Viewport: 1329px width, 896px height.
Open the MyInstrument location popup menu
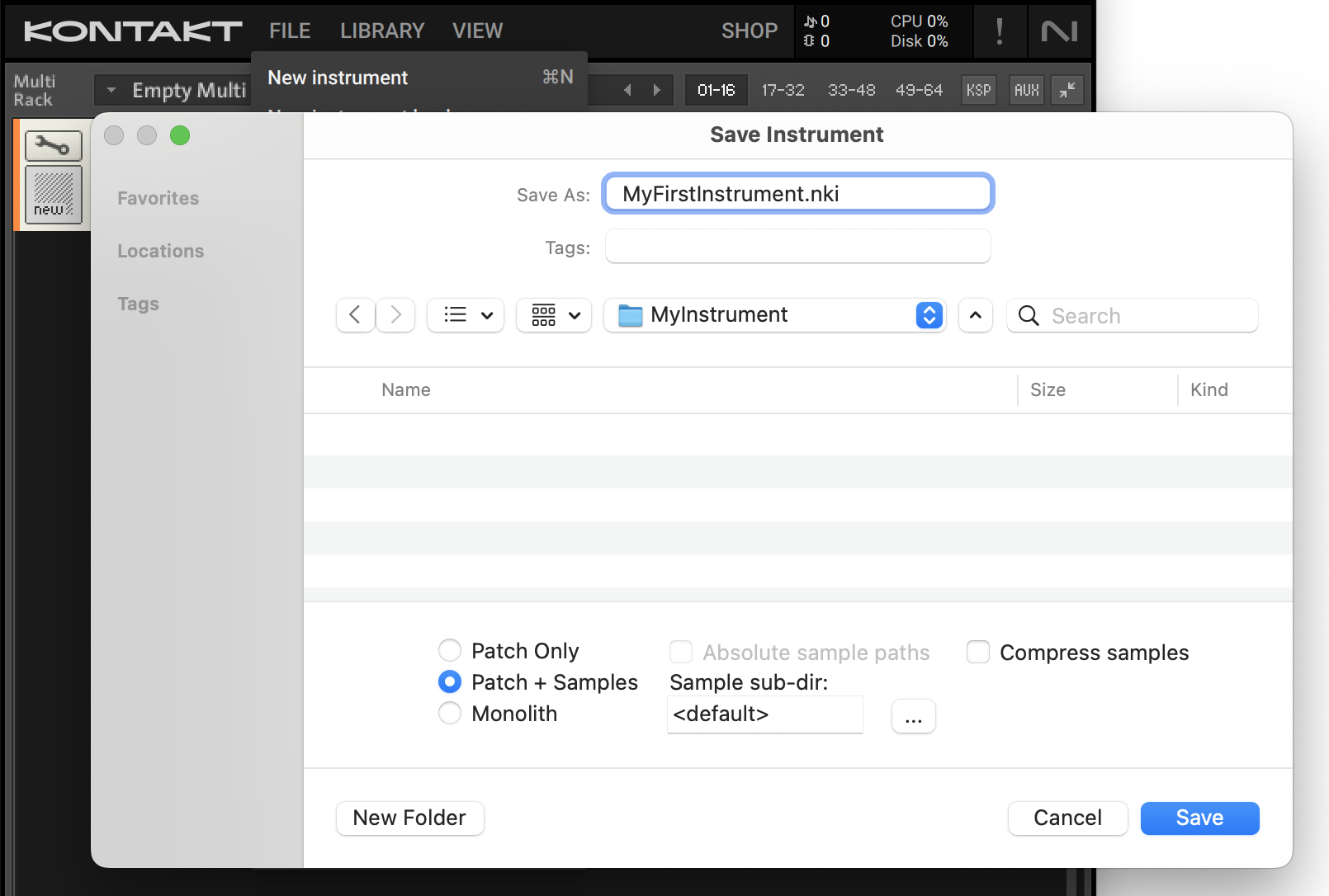click(775, 315)
